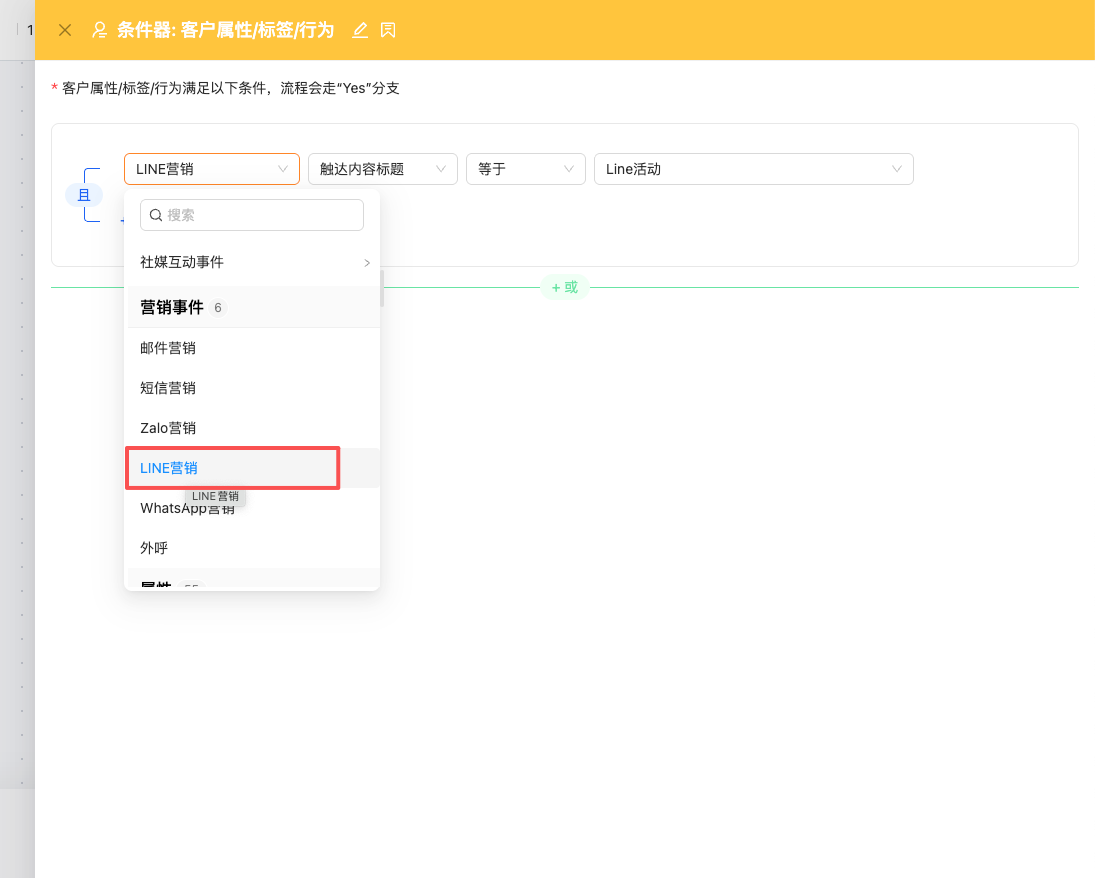Choose LINE营销 option in list
This screenshot has height=878, width=1095.
pyautogui.click(x=169, y=468)
